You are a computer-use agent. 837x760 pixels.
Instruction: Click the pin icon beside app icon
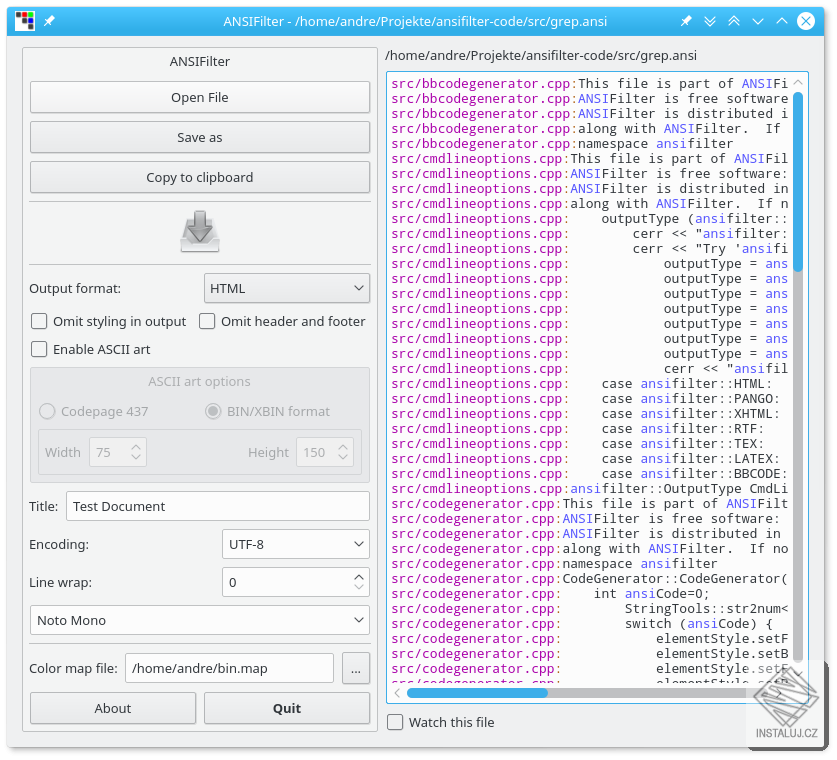[x=50, y=21]
